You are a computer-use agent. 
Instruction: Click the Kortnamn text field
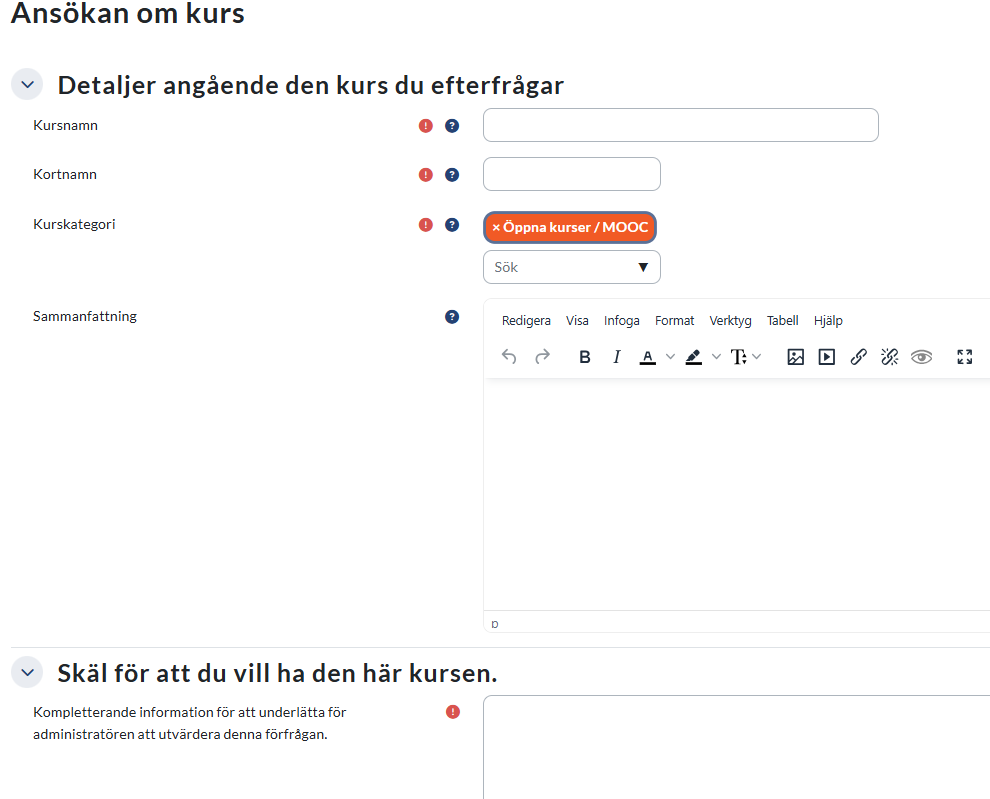(572, 174)
